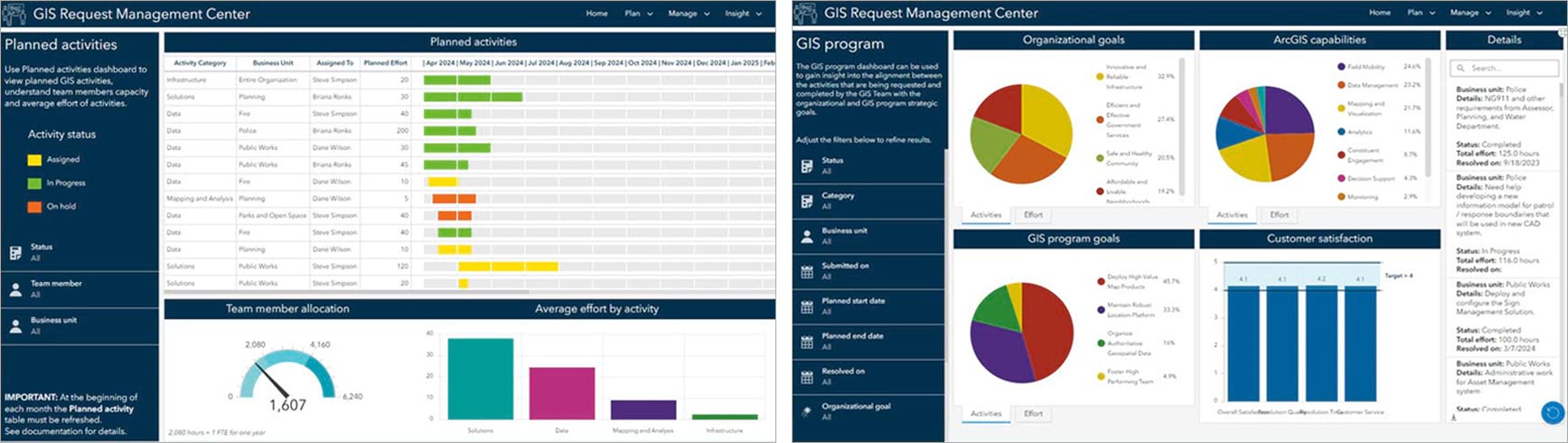Switch to Effort tab under Organizational goals

click(x=1033, y=215)
